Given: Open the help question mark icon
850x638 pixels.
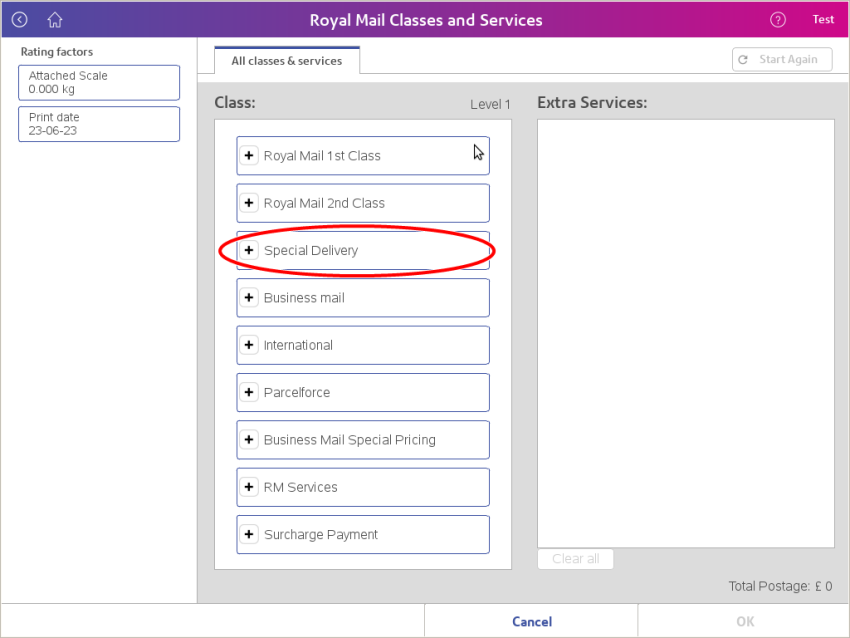Looking at the screenshot, I should tap(778, 20).
